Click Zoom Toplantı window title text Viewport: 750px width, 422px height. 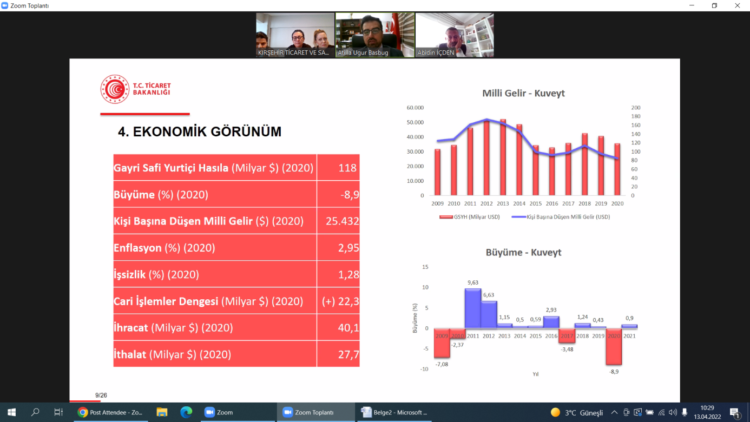point(30,6)
